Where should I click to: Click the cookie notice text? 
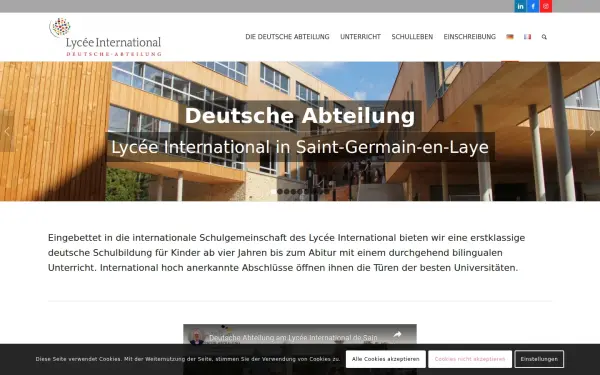188,359
